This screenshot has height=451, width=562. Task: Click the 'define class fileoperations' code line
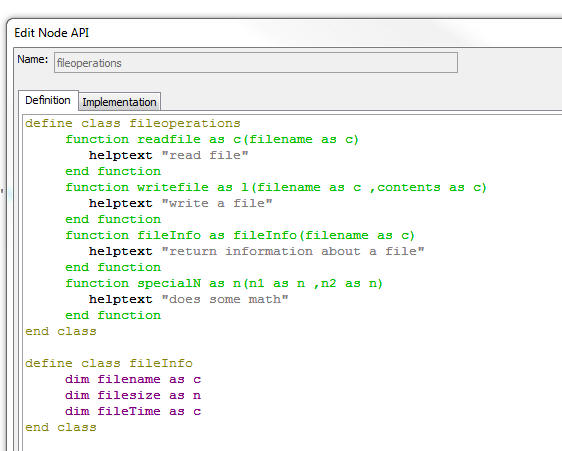tap(133, 124)
